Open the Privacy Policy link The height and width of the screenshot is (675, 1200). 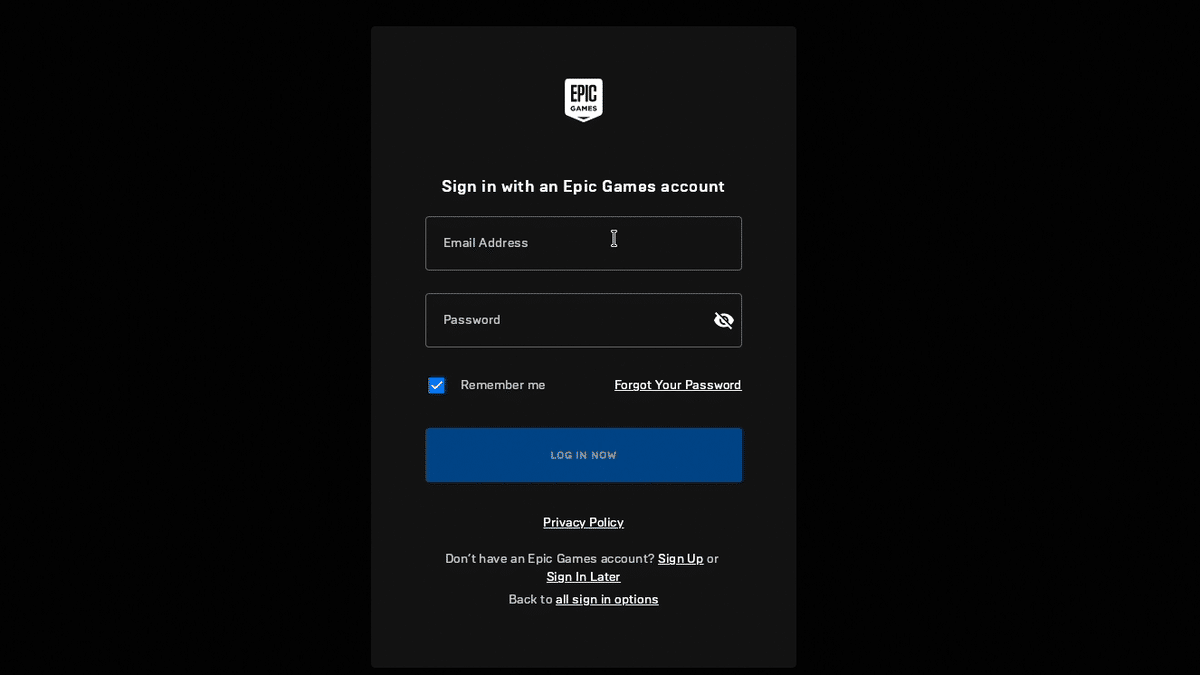(583, 522)
